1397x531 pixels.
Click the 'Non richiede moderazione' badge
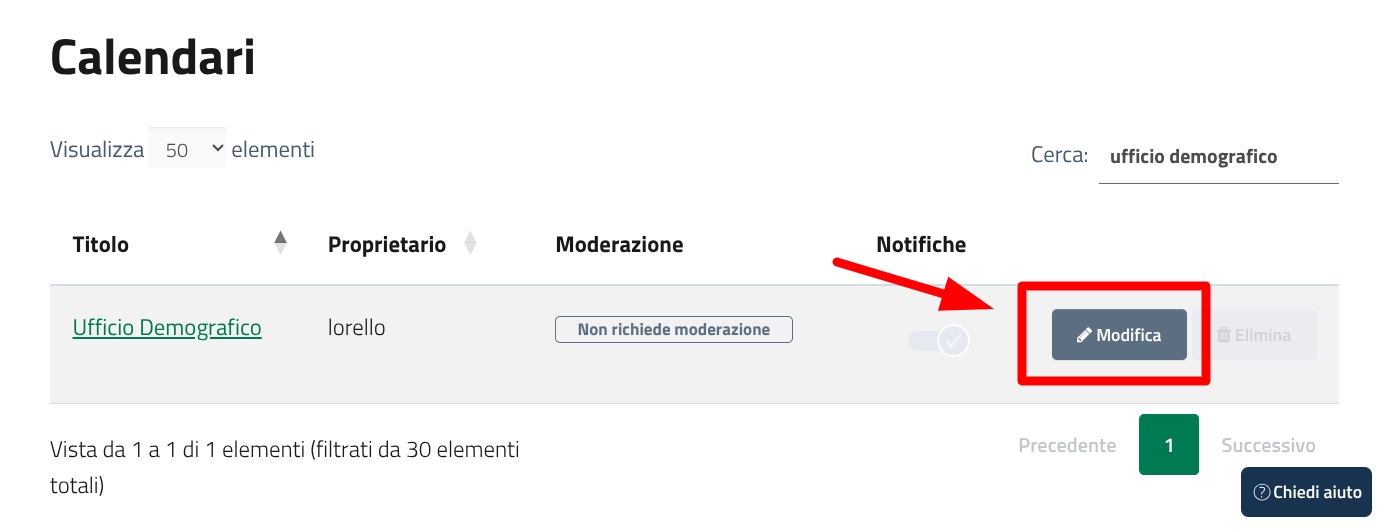point(673,329)
